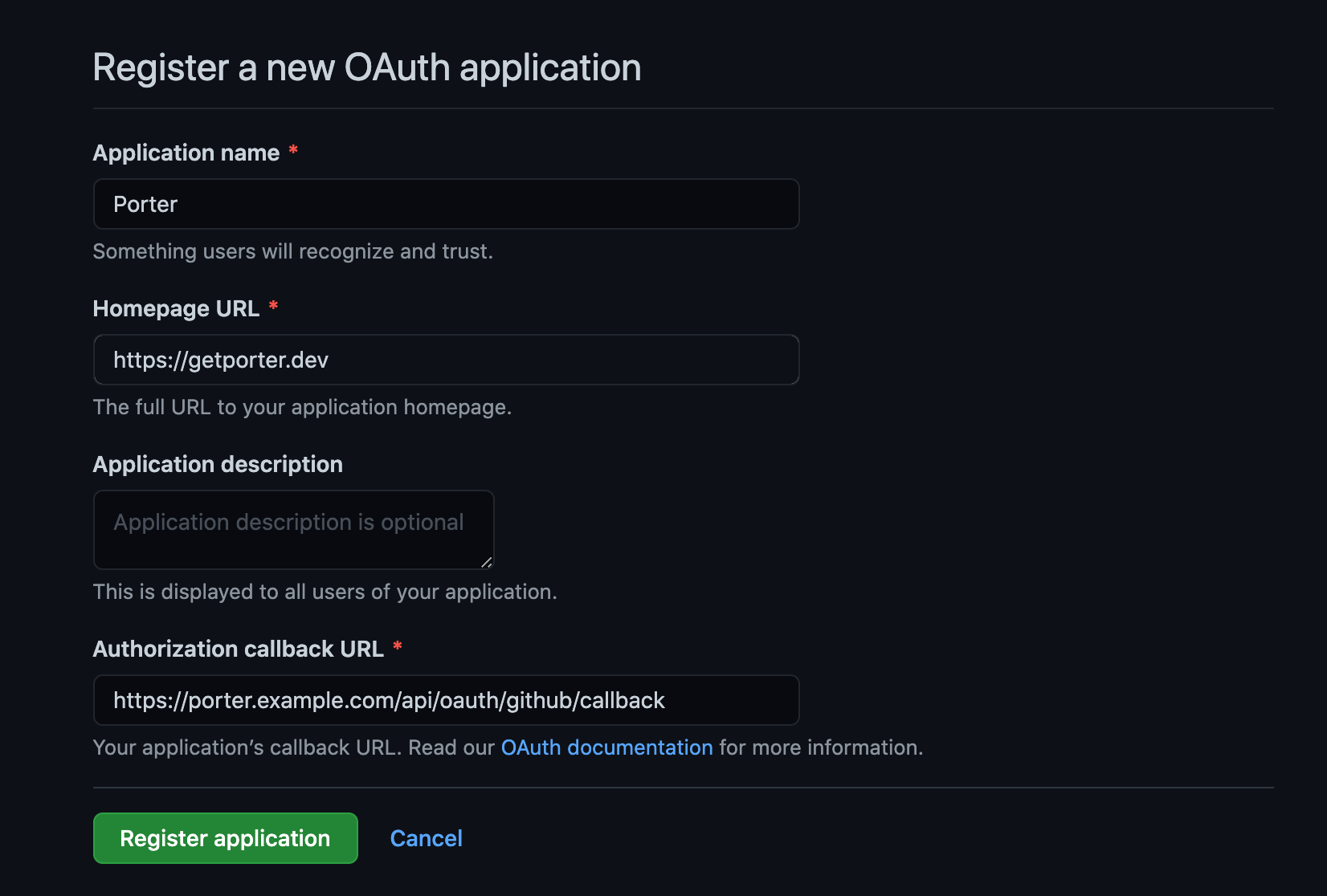This screenshot has height=896, width=1327.
Task: Click the helper text below the callback URL field
Action: (x=508, y=747)
